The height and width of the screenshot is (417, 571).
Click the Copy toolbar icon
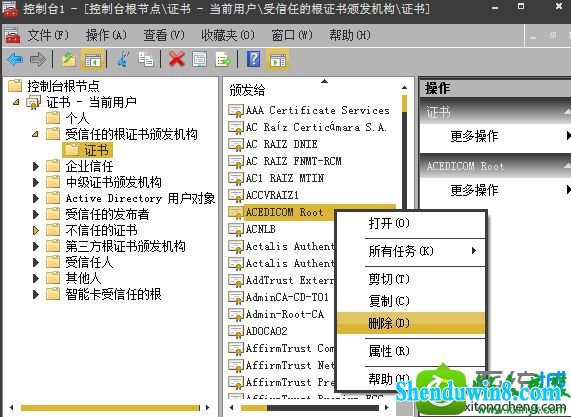click(x=146, y=59)
